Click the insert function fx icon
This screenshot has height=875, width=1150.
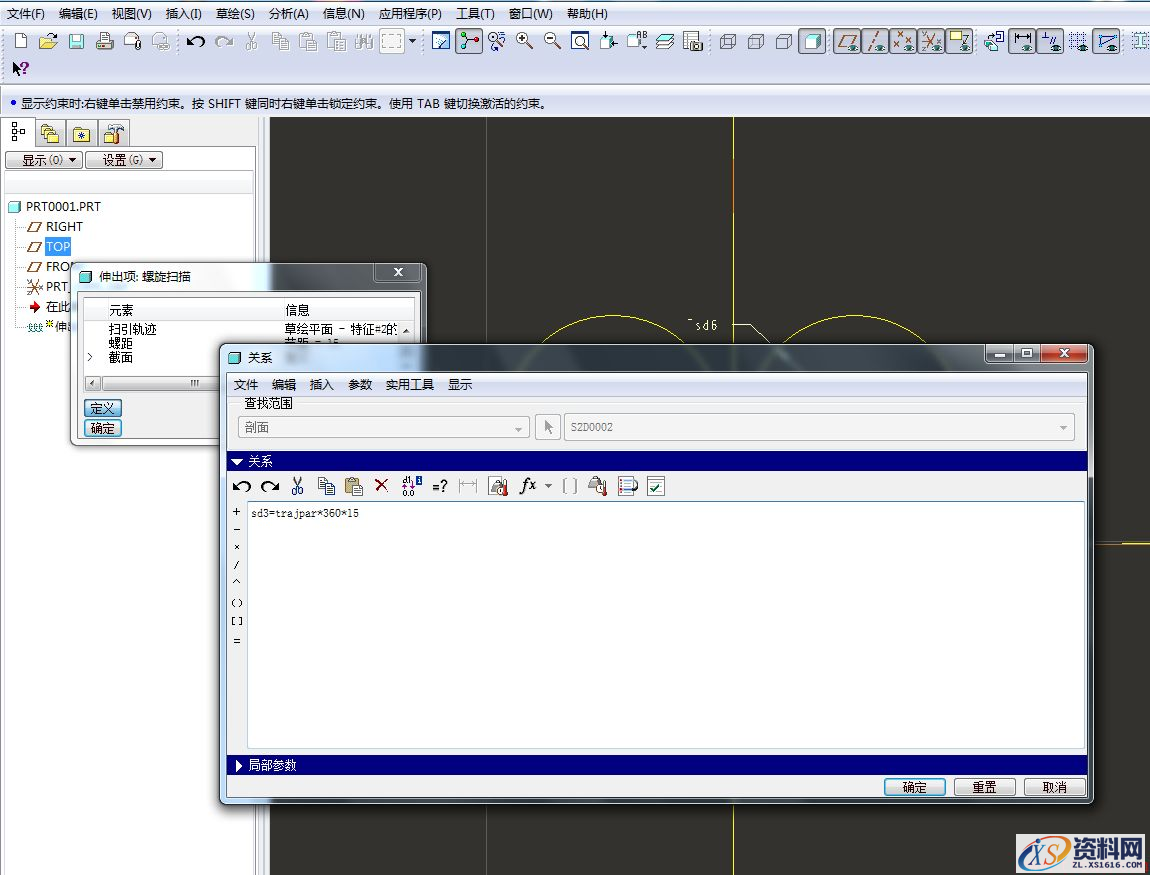pos(528,486)
